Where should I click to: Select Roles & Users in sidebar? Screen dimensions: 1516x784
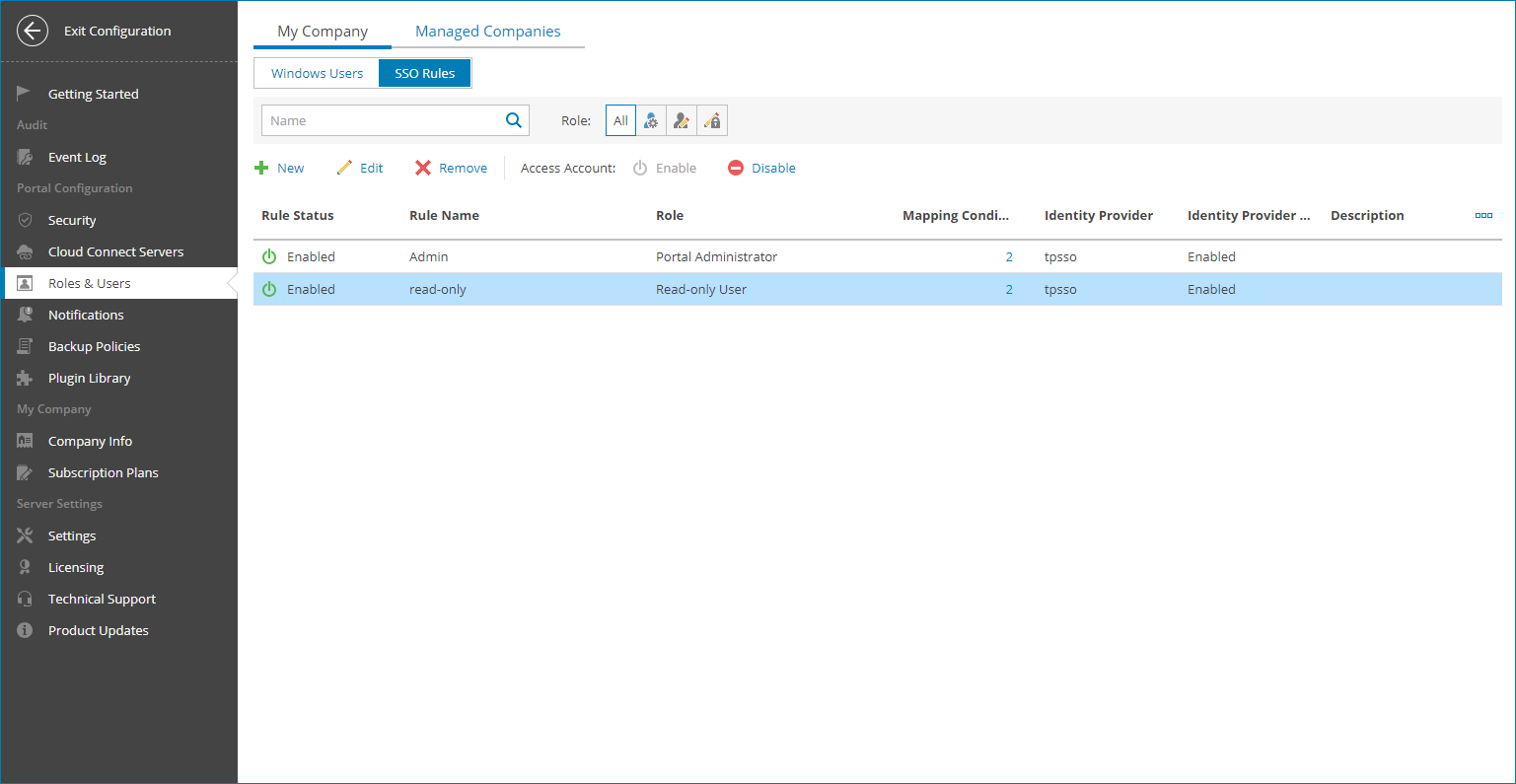point(89,283)
